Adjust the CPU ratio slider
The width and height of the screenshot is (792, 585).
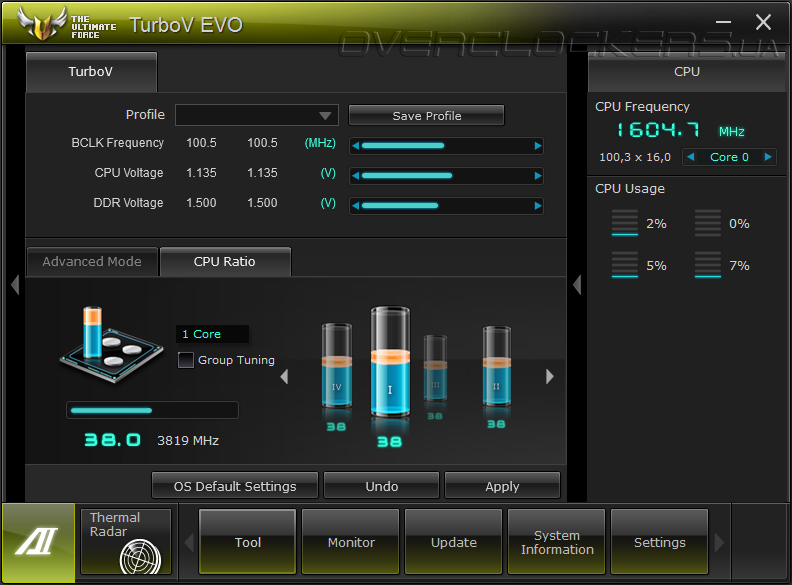pos(152,410)
